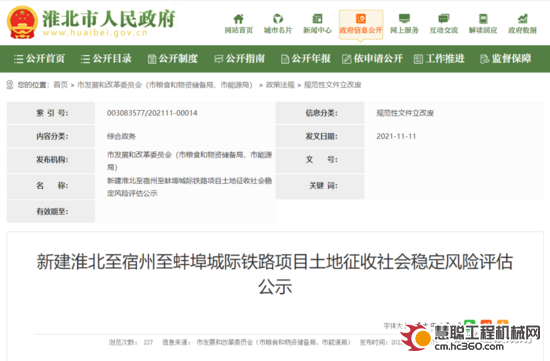Viewport: 550px width, 361px height.
Task: Click the 互动交流 chat icon
Action: (x=444, y=19)
